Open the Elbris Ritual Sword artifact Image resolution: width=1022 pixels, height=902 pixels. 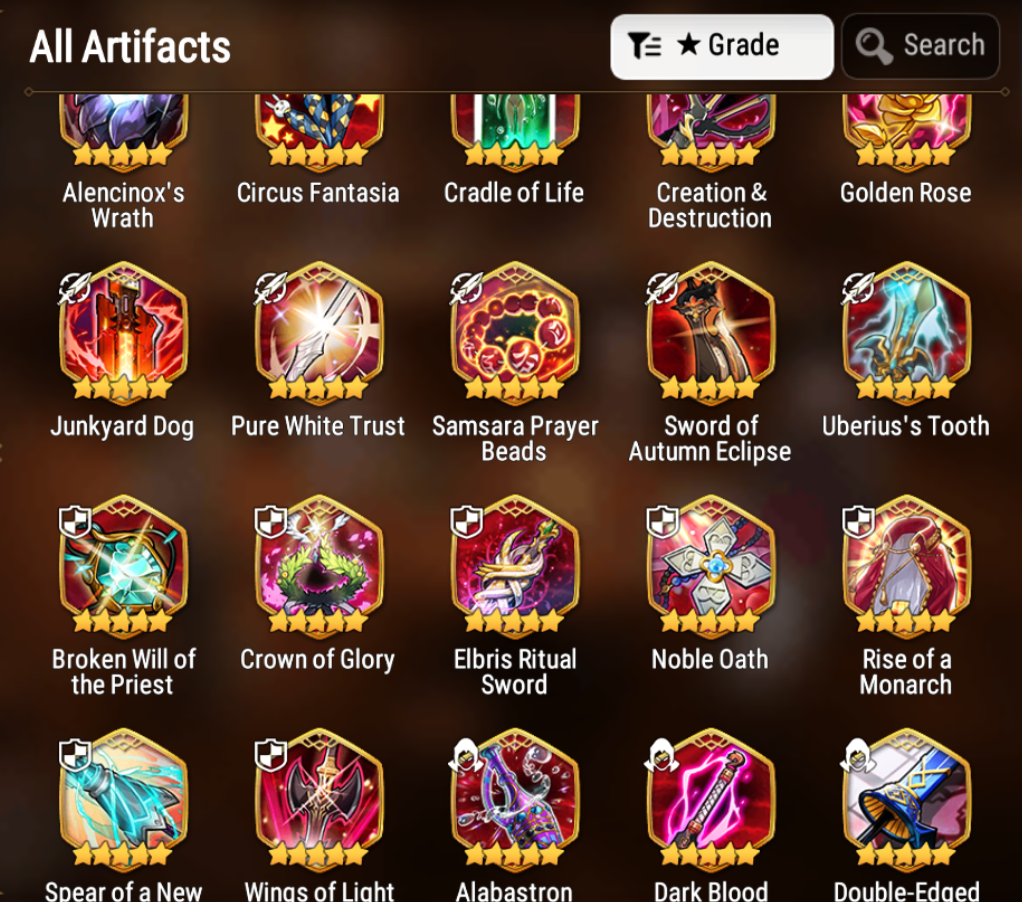514,564
